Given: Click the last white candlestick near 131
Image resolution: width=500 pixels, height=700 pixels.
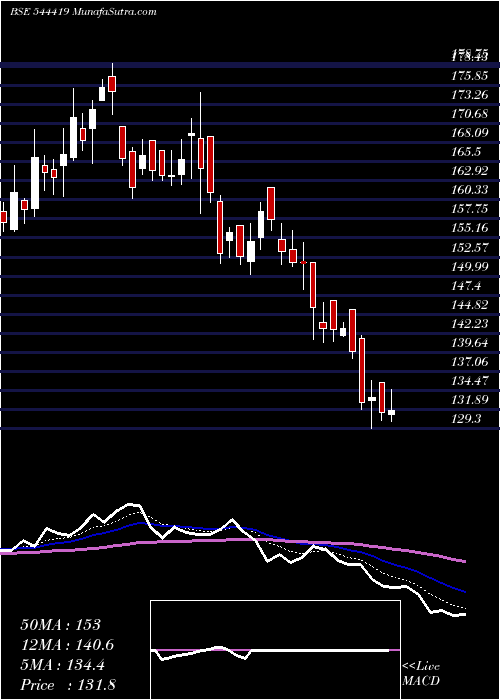Looking at the screenshot, I should click(x=392, y=412).
